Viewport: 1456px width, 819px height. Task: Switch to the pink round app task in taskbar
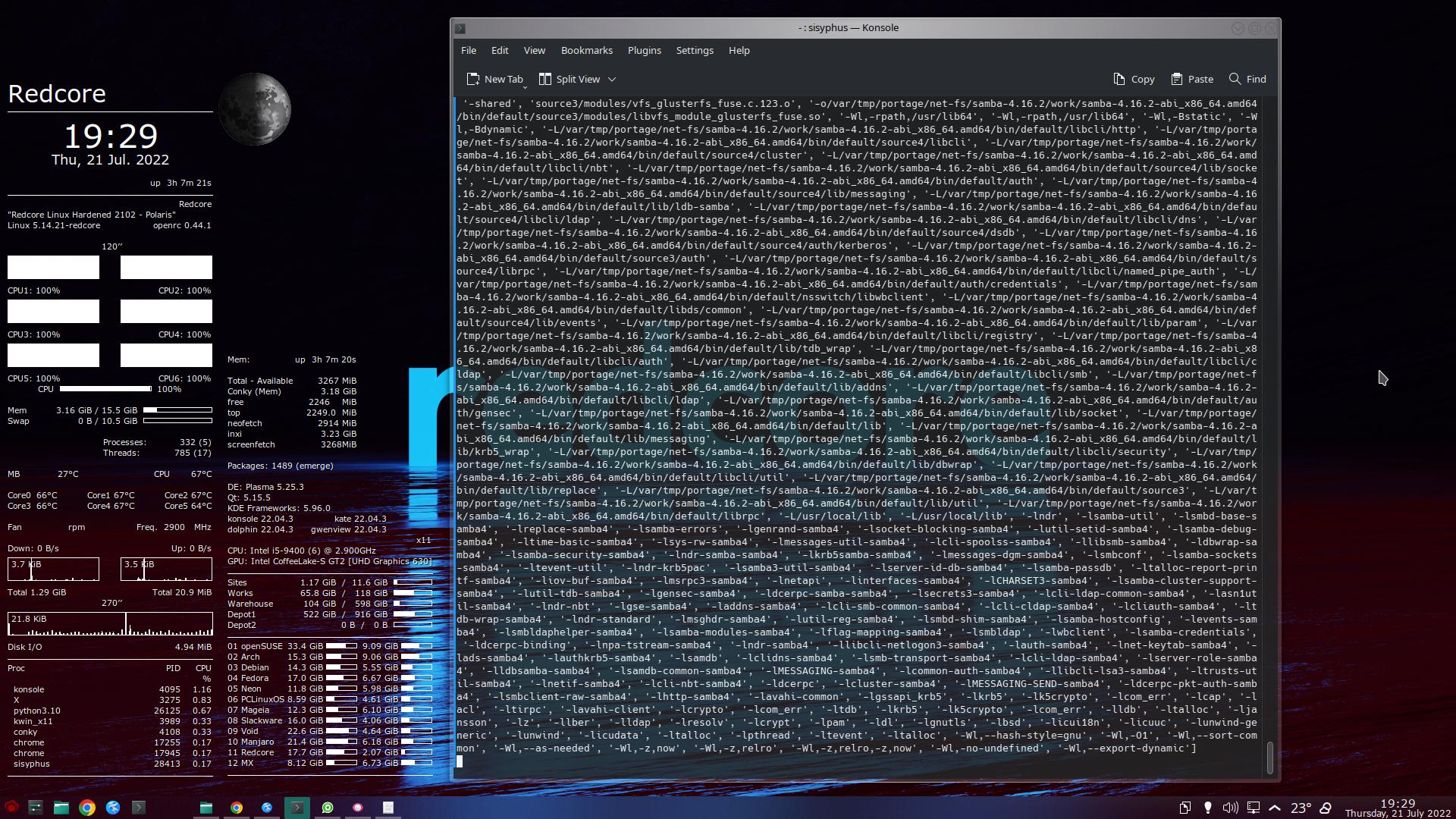click(358, 808)
